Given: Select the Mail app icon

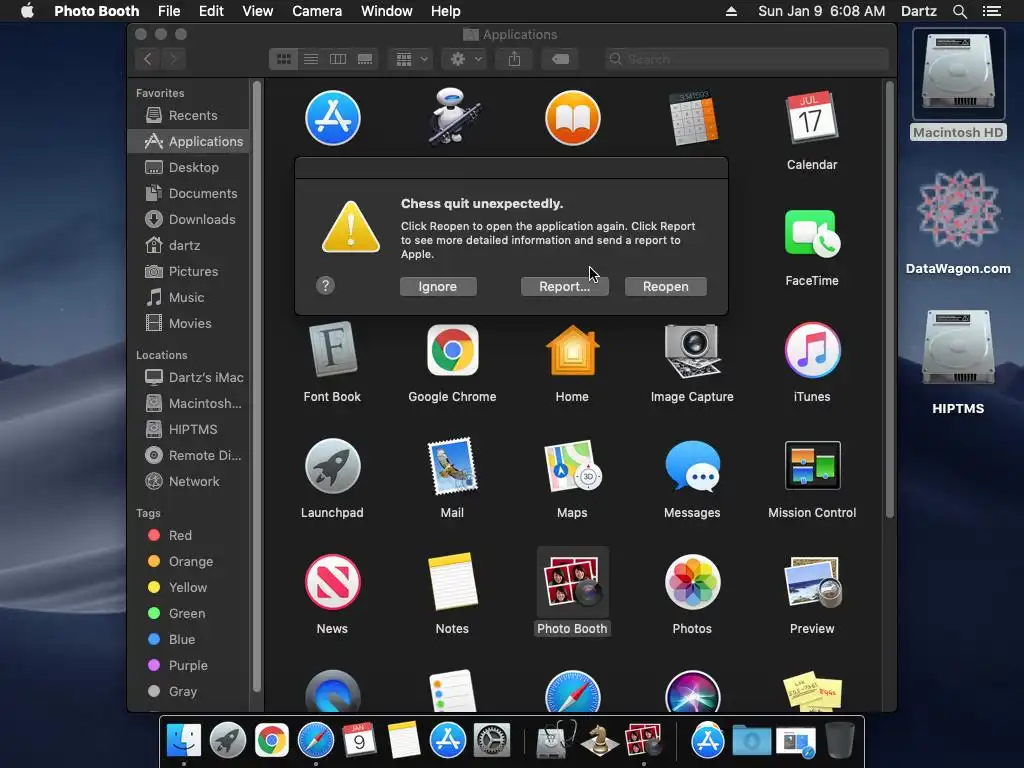Looking at the screenshot, I should coord(452,466).
